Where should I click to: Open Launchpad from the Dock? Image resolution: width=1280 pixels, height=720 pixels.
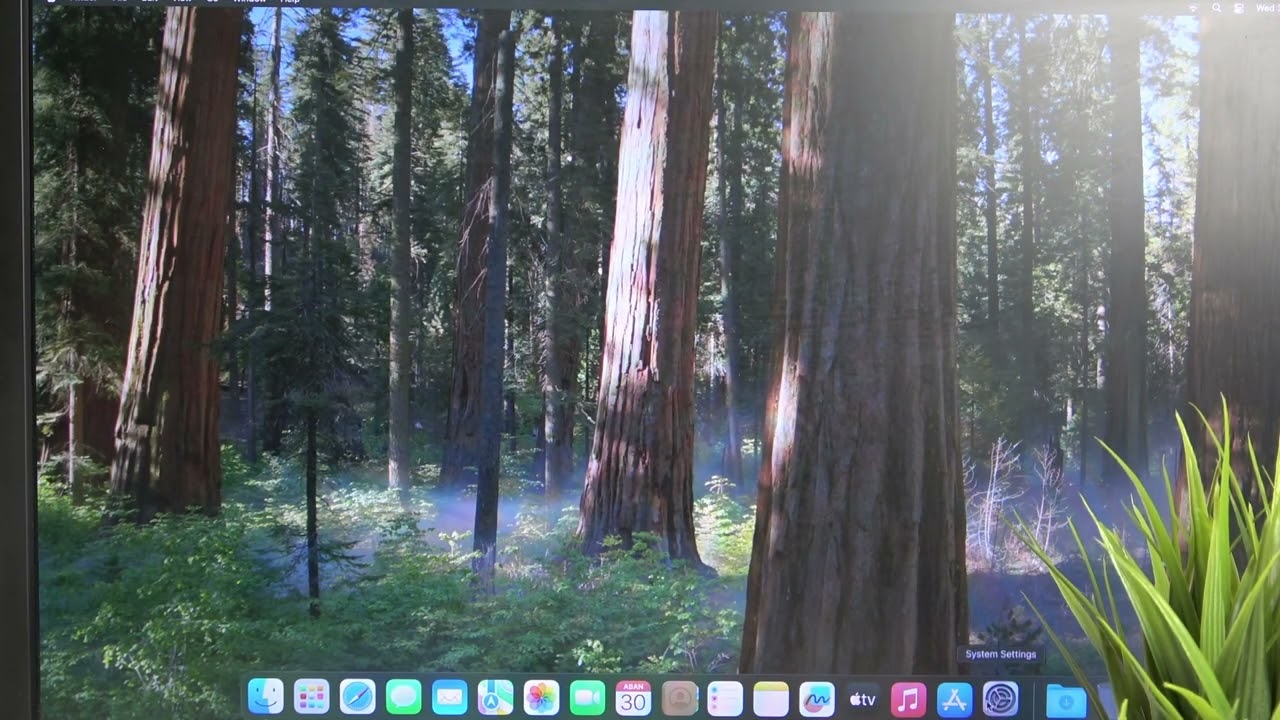coord(312,697)
